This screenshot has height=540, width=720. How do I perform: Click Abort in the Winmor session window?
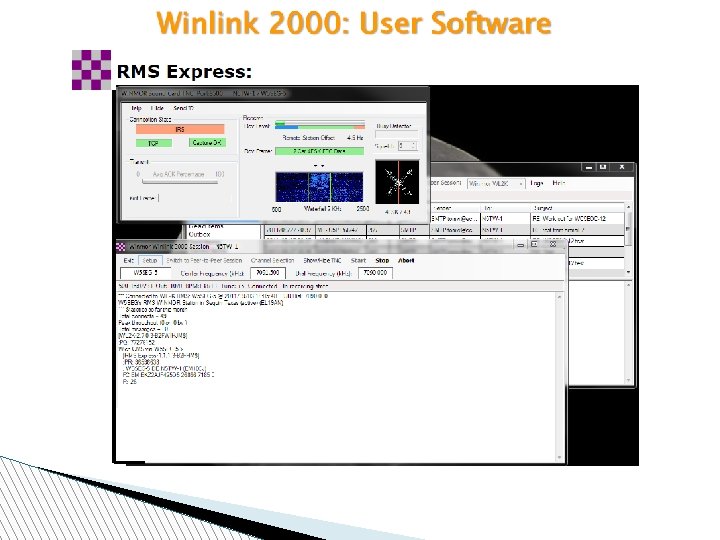point(406,260)
